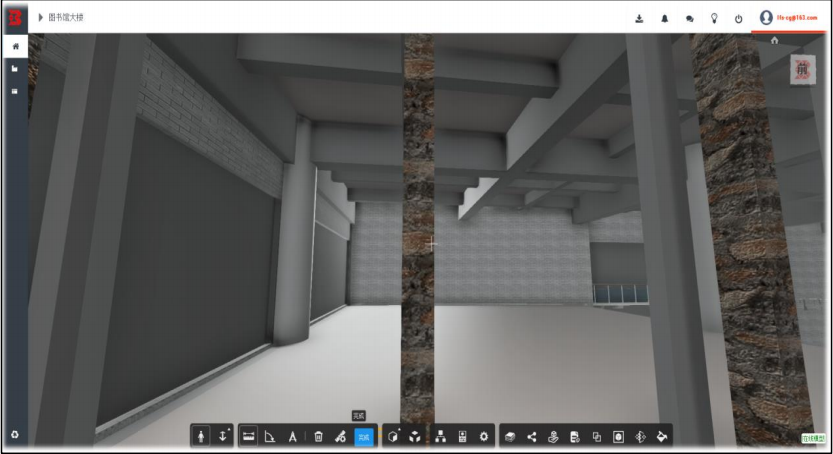Click the diamond component icon
This screenshot has height=454, width=833.
coord(640,436)
